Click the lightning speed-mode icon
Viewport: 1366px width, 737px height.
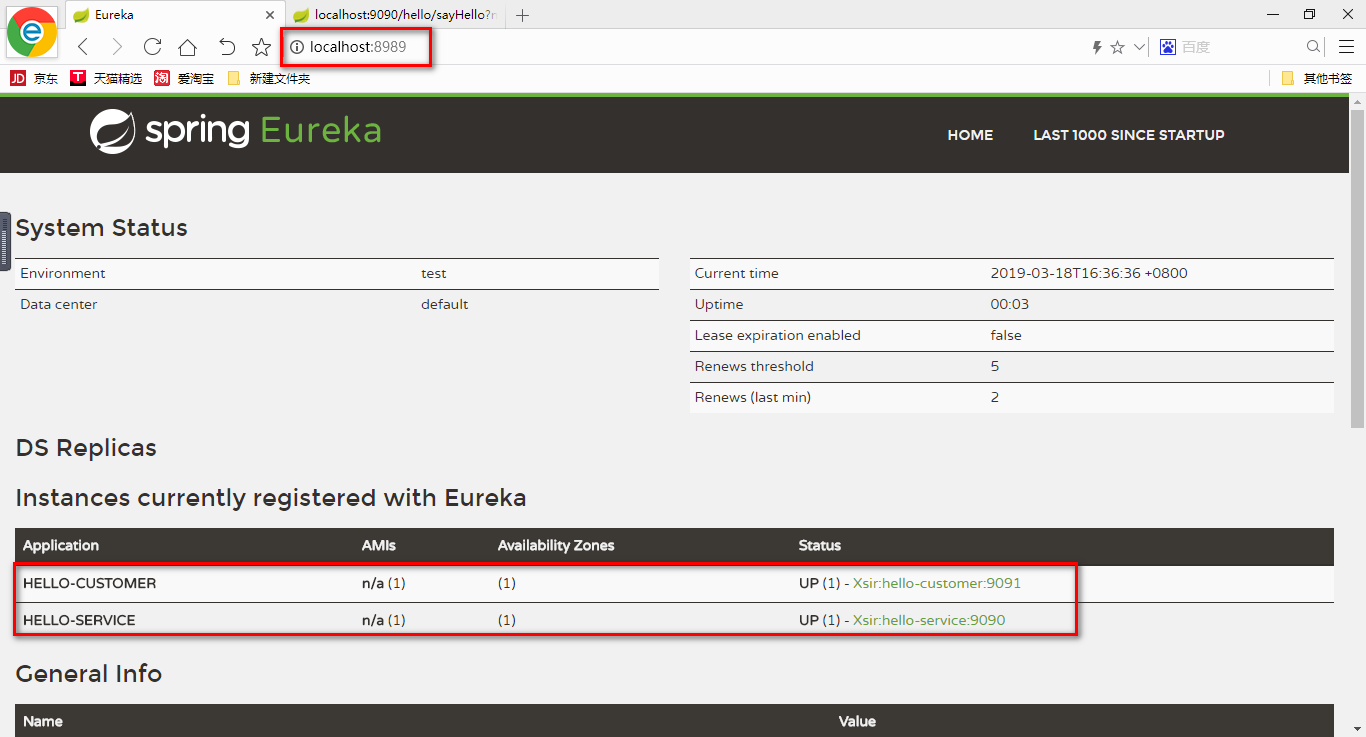[x=1097, y=47]
